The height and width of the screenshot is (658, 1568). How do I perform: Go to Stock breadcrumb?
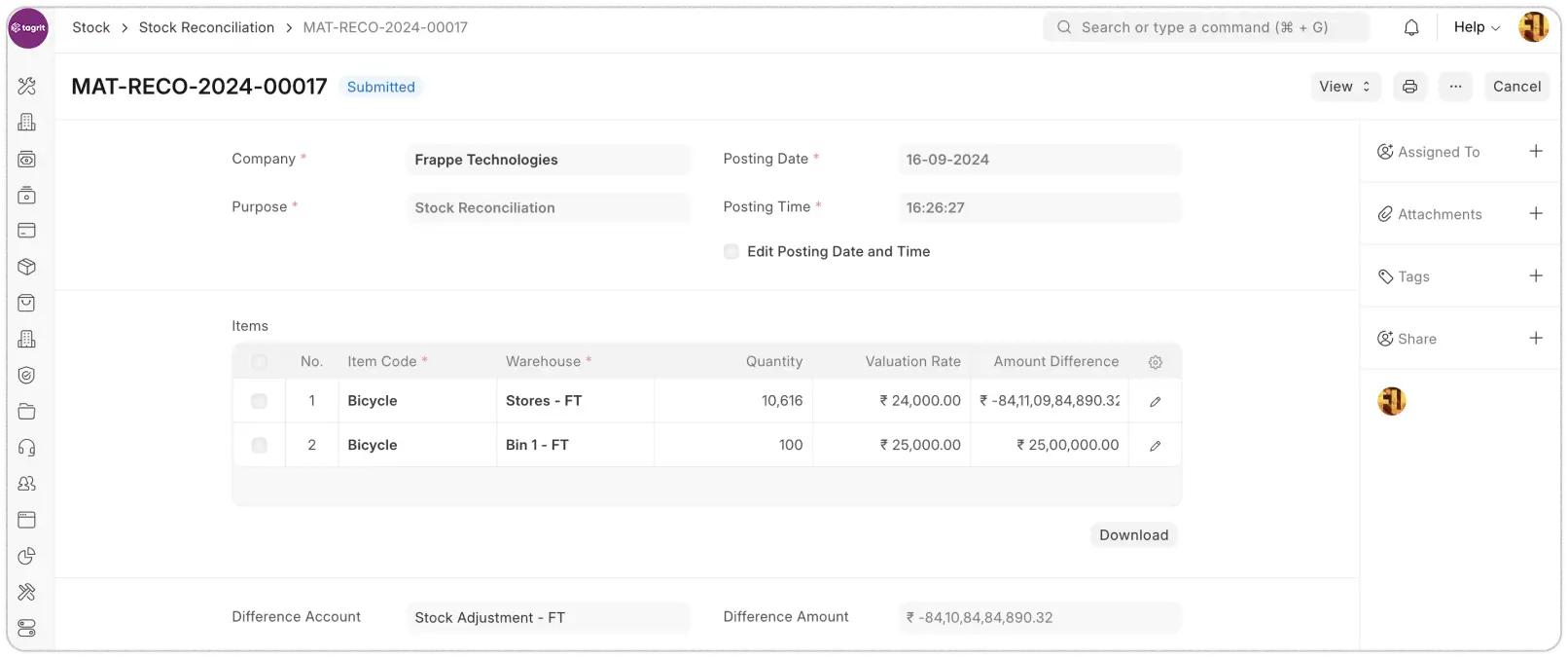point(91,27)
